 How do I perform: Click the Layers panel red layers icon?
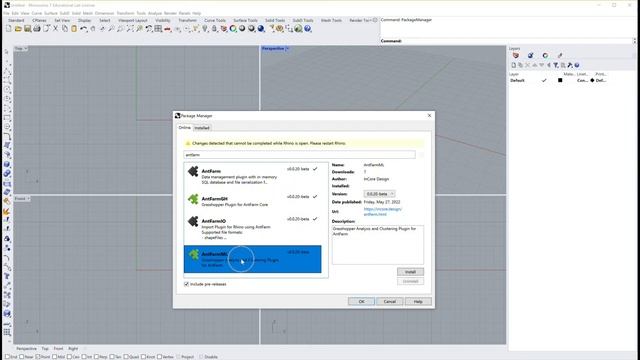(x=516, y=56)
